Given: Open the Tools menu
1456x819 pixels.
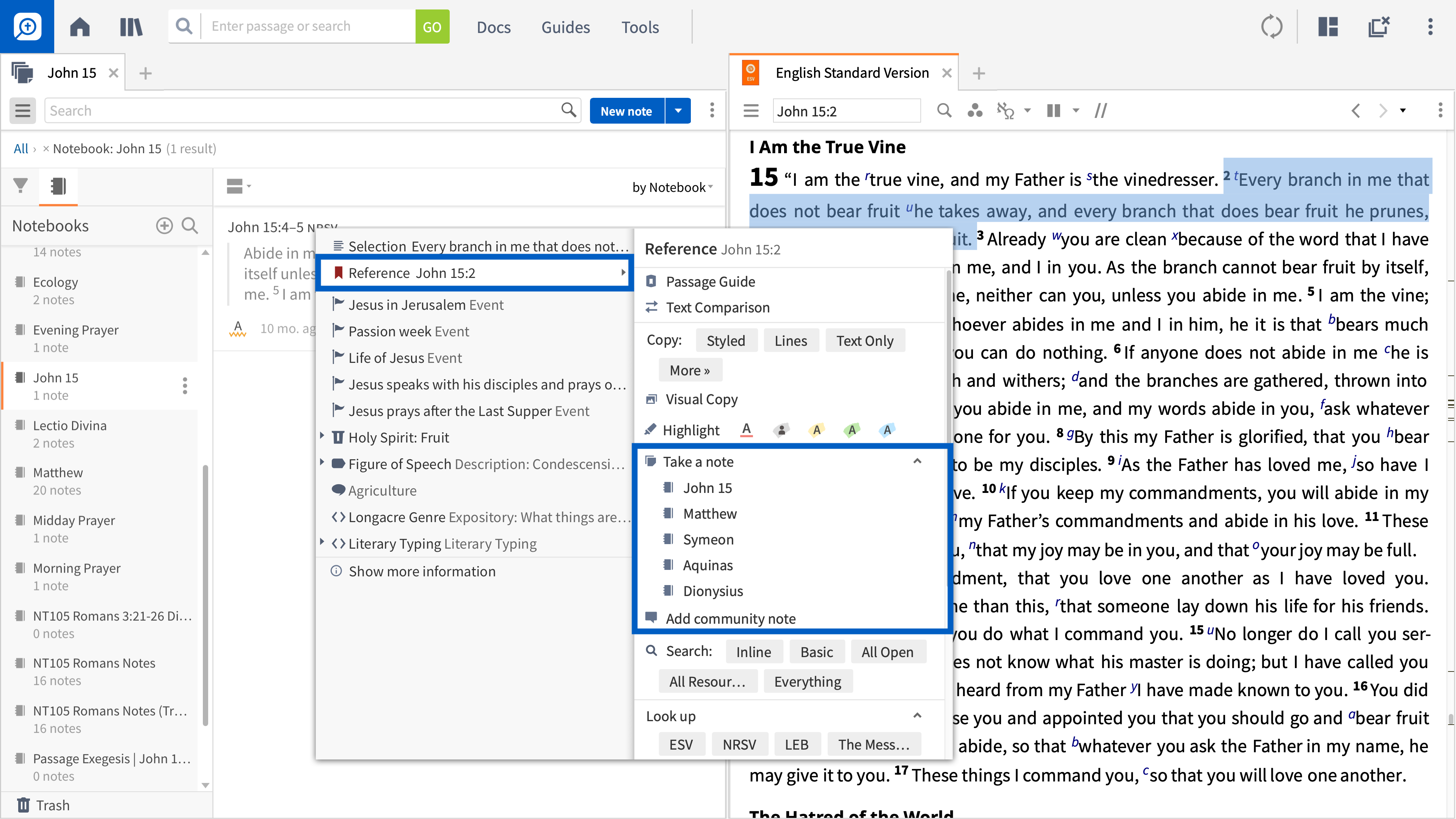Looking at the screenshot, I should click(640, 27).
